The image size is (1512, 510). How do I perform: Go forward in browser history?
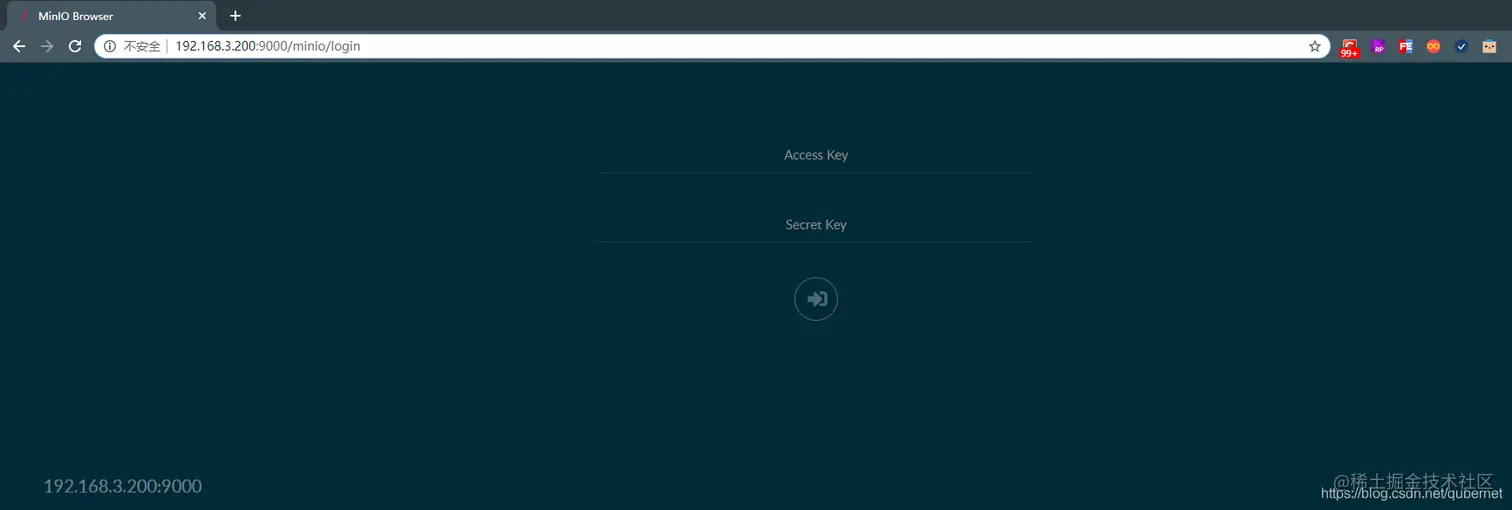point(47,46)
